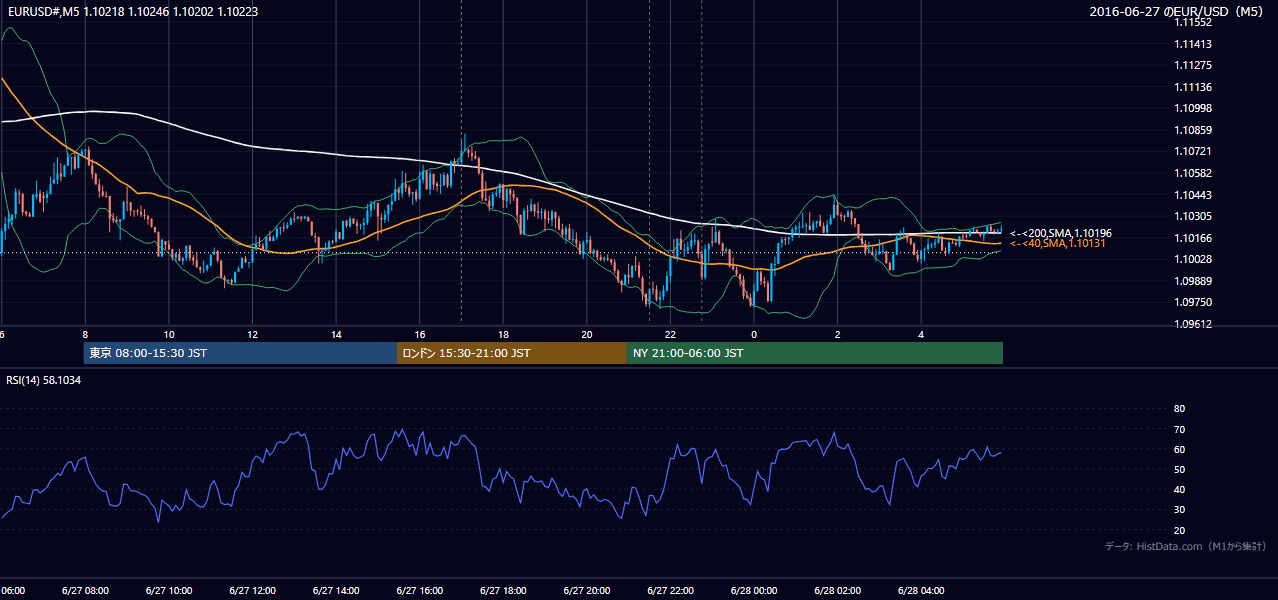Viewport: 1278px width, 600px height.
Task: Click hour tick 14 under price chart
Action: 336,334
